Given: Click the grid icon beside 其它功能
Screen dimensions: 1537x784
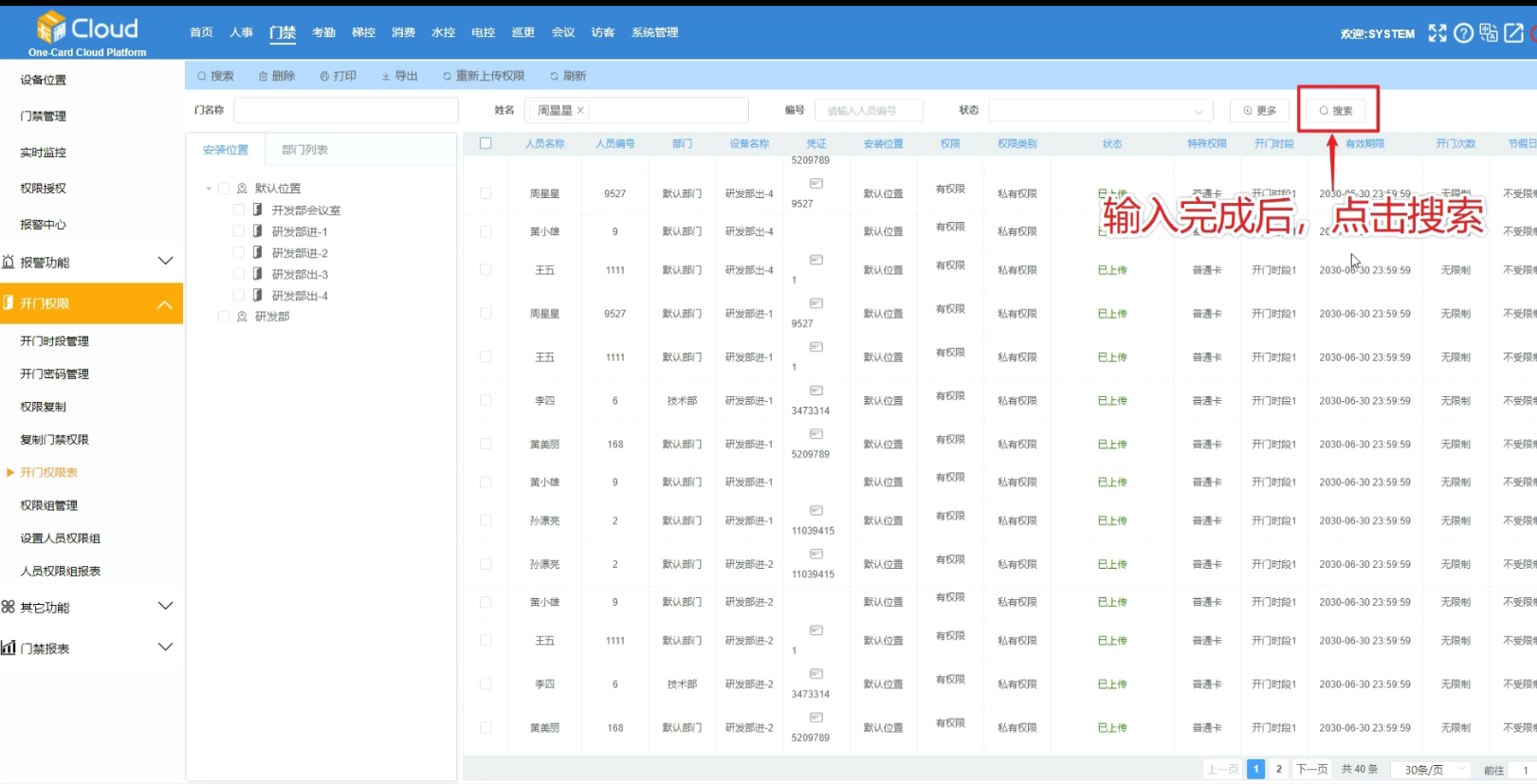Looking at the screenshot, I should pos(8,607).
